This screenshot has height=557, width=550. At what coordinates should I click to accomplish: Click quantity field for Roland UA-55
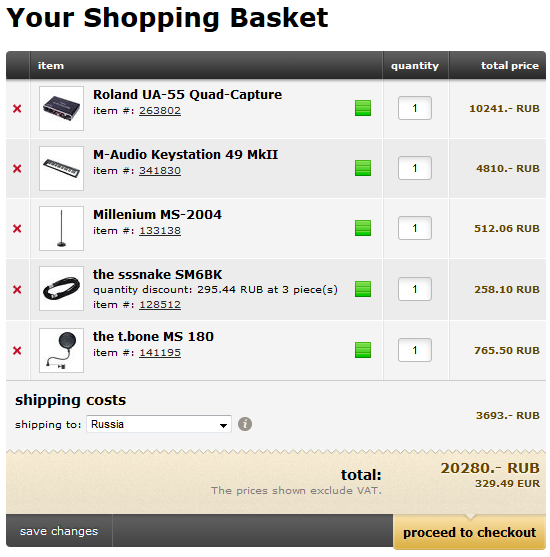[x=415, y=108]
